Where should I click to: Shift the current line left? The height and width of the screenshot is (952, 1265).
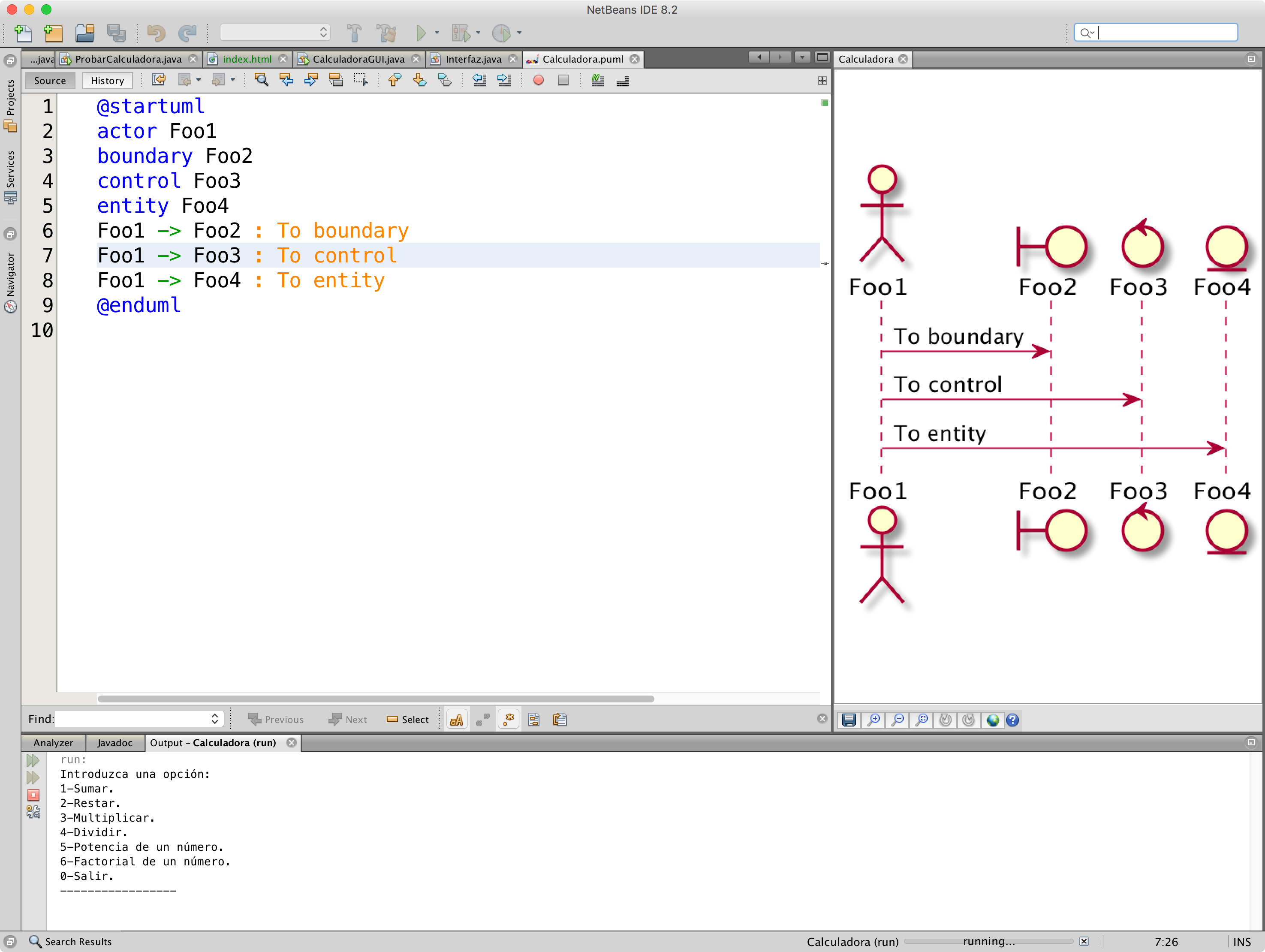pos(479,80)
